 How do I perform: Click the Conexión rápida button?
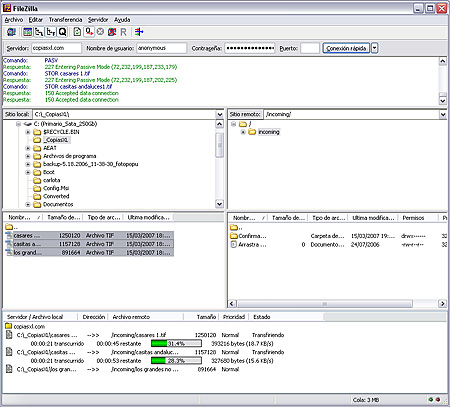346,48
